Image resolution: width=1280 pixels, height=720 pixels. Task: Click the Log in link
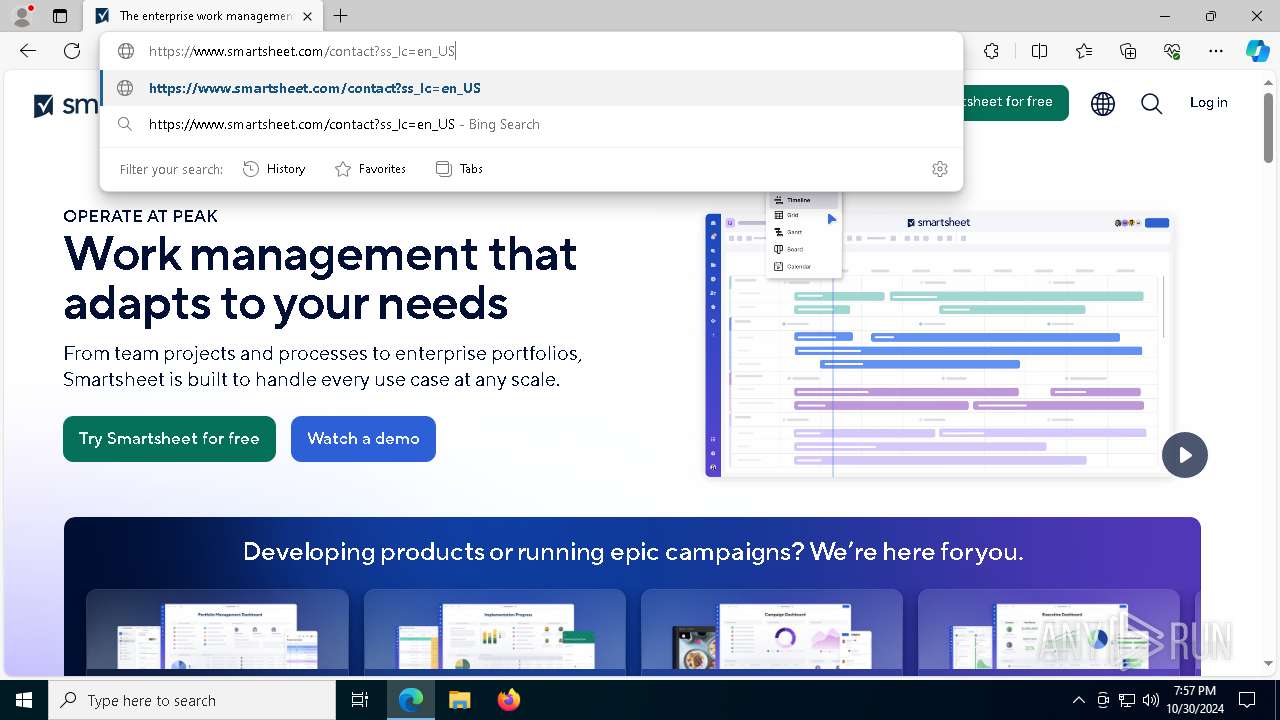1208,102
